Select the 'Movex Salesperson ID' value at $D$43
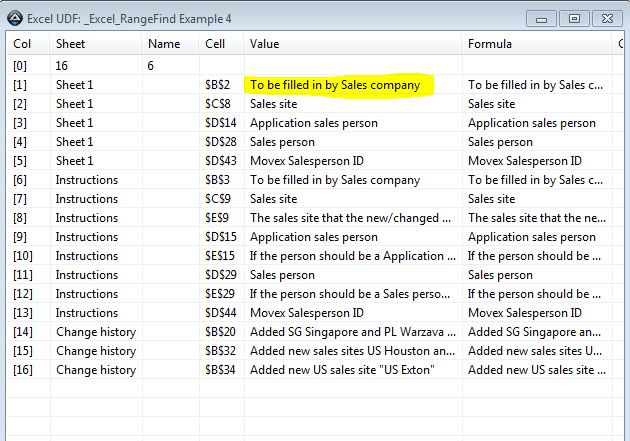Viewport: 630px width, 441px height. (307, 161)
